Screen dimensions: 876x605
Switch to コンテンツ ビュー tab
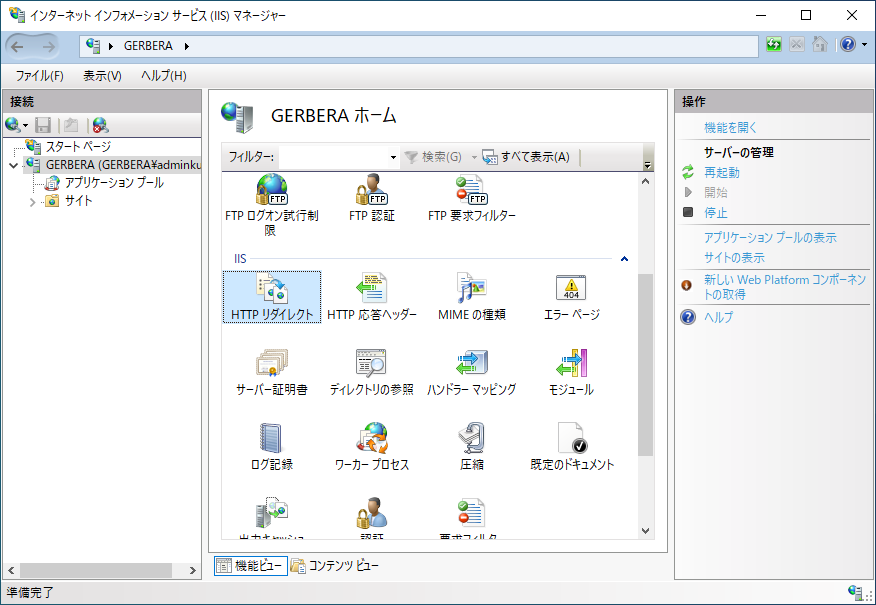[335, 566]
